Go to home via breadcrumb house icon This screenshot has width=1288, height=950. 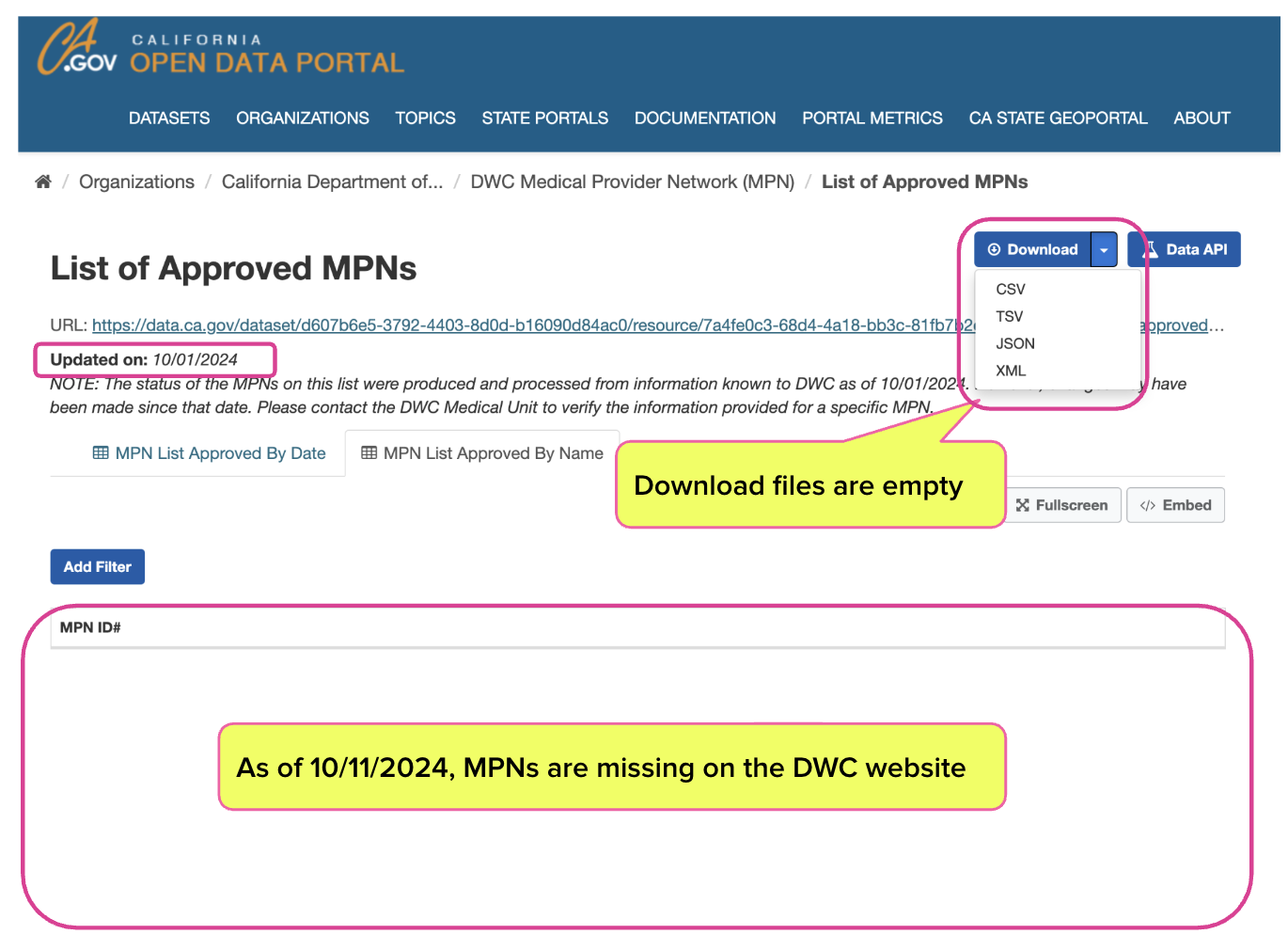(43, 182)
